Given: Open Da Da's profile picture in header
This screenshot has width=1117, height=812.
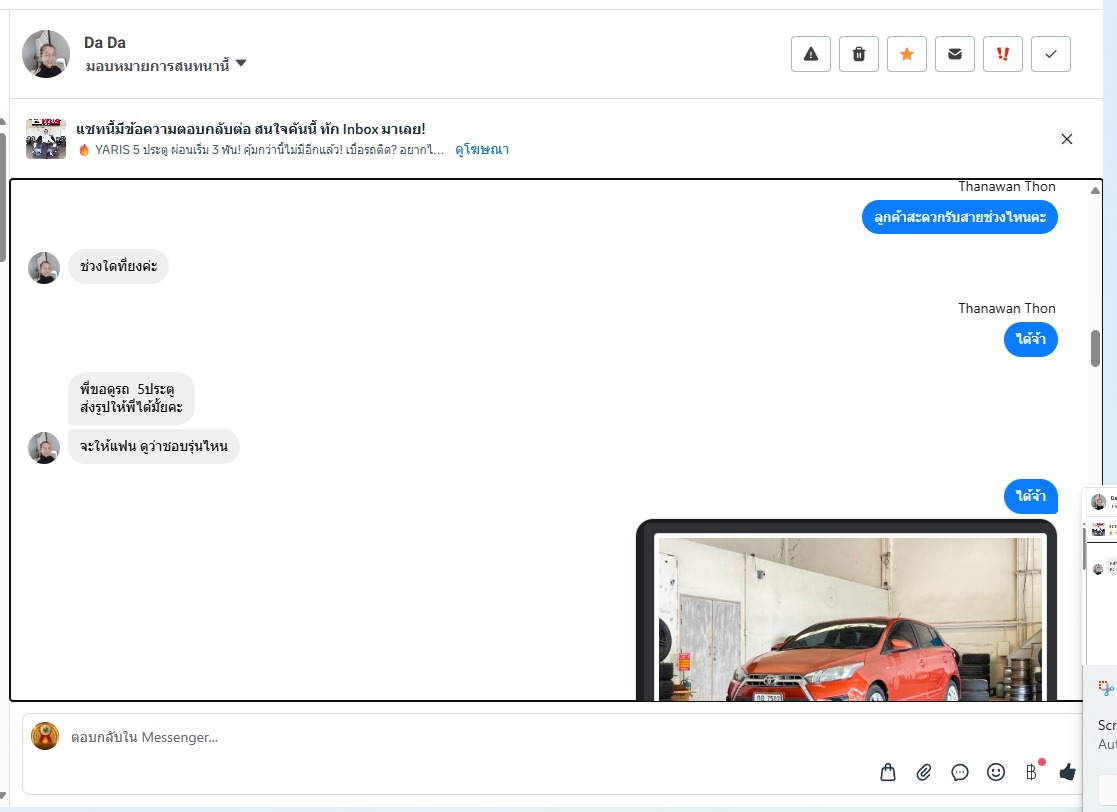Looking at the screenshot, I should click(46, 54).
